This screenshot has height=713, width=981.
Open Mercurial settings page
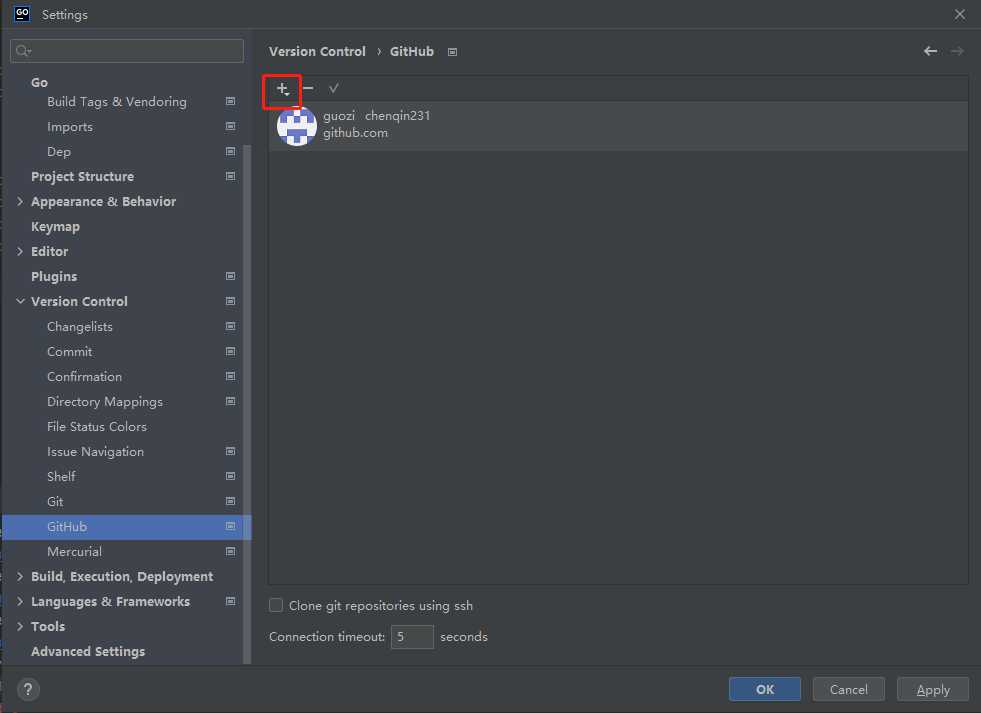point(74,552)
